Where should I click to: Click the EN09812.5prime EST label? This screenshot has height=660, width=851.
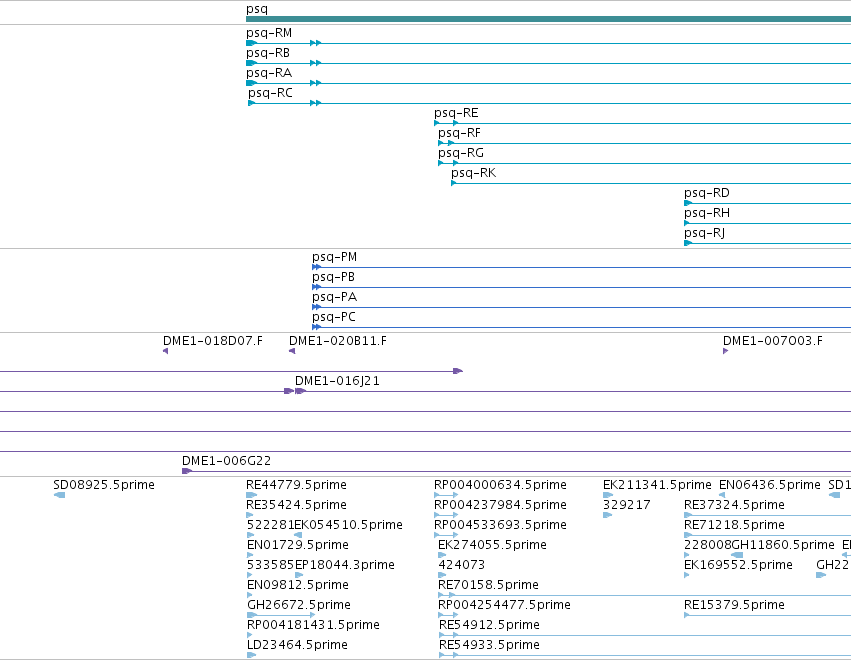tap(297, 585)
